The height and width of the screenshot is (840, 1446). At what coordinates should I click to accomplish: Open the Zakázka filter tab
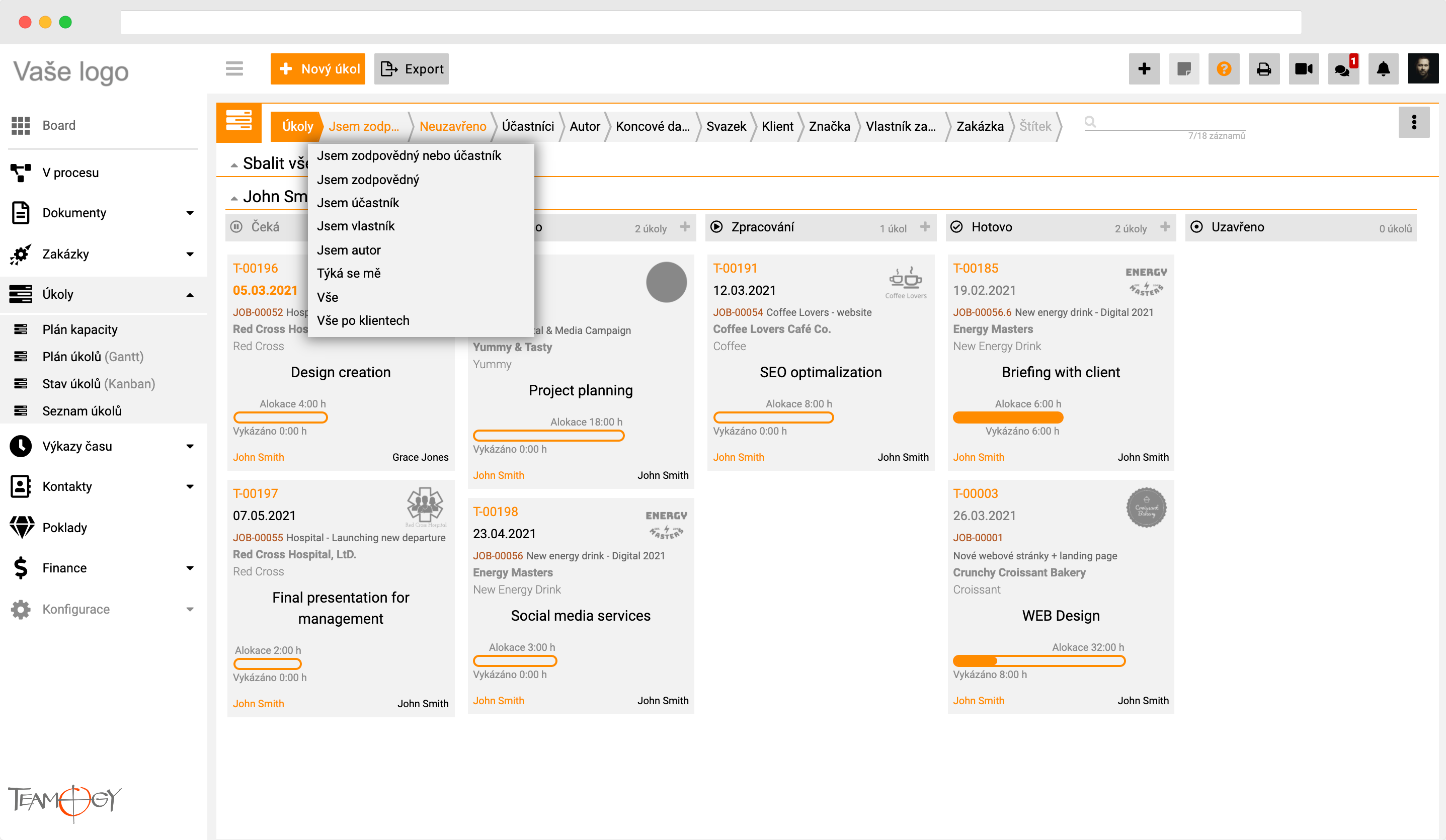point(980,126)
